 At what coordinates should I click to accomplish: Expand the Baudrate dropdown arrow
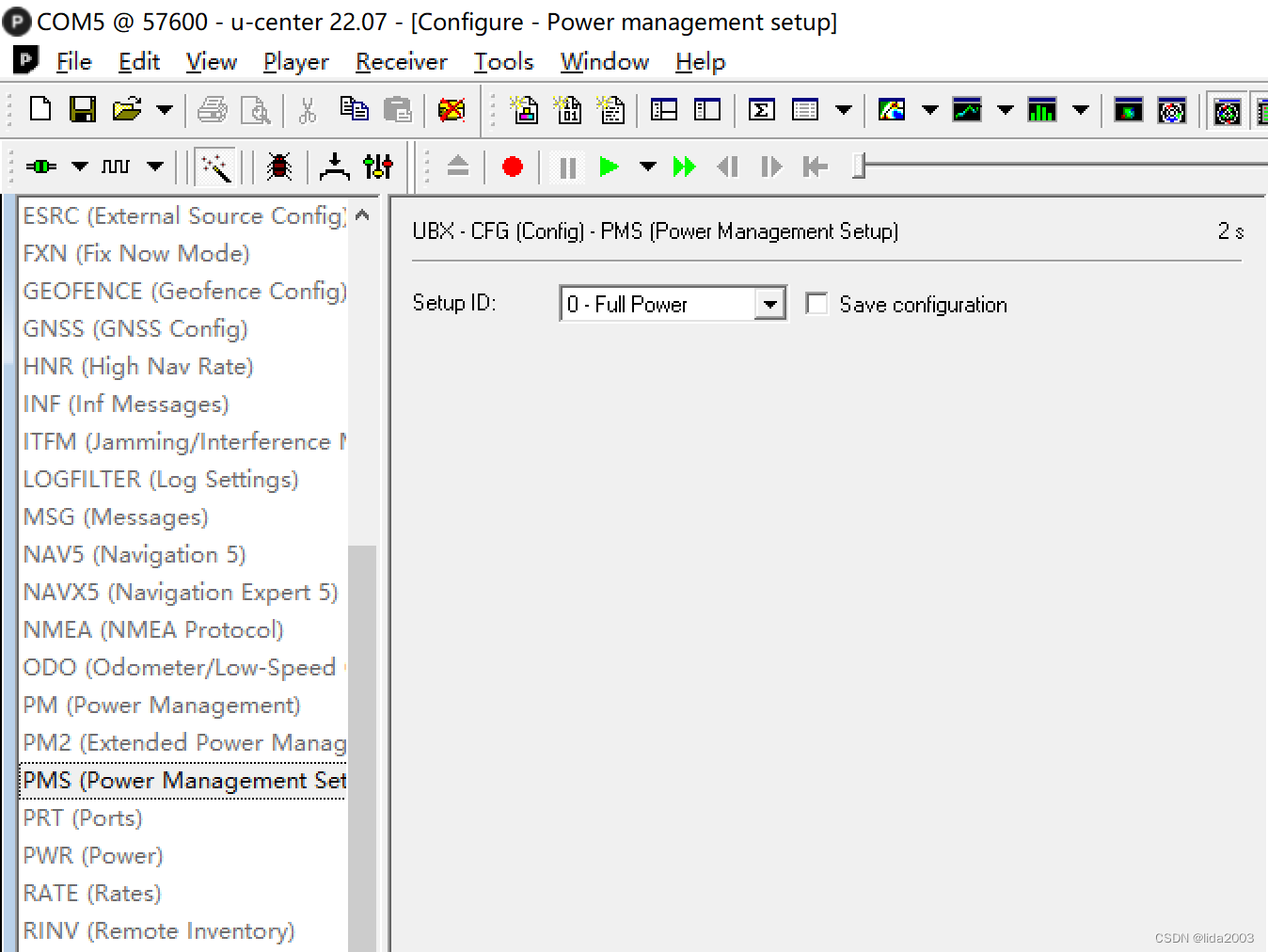coord(155,167)
